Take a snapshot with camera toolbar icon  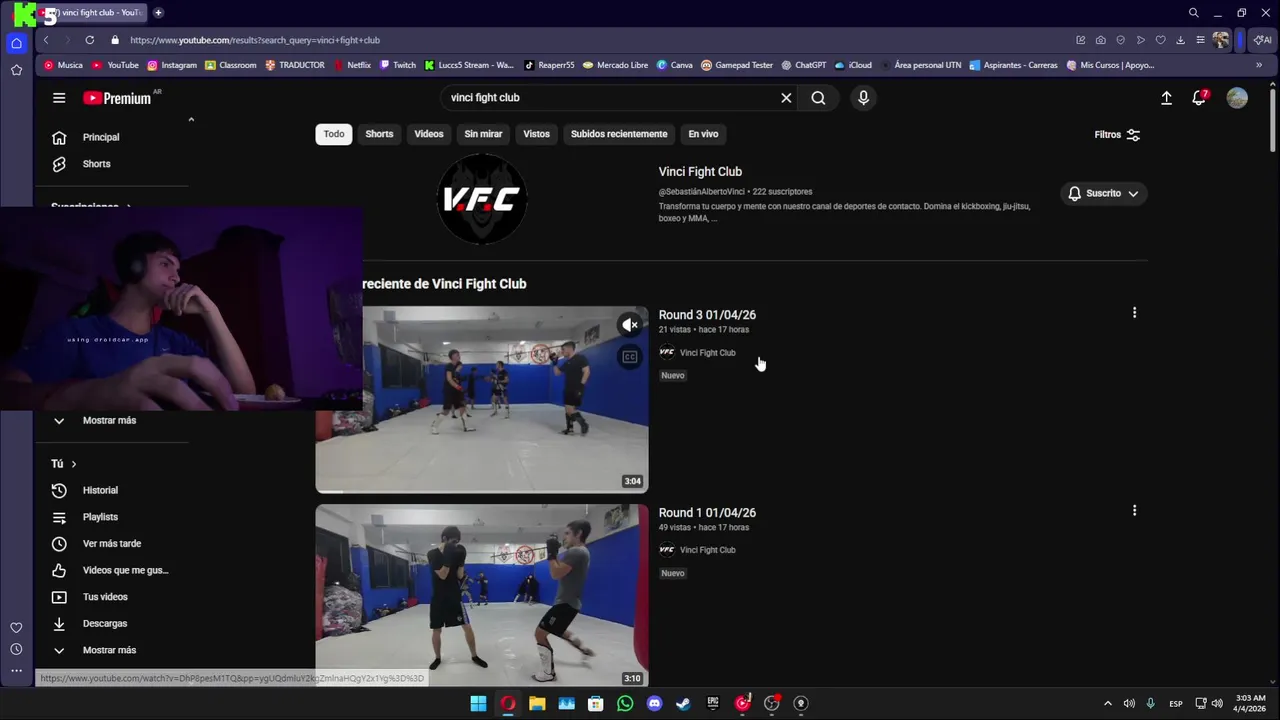(1100, 40)
